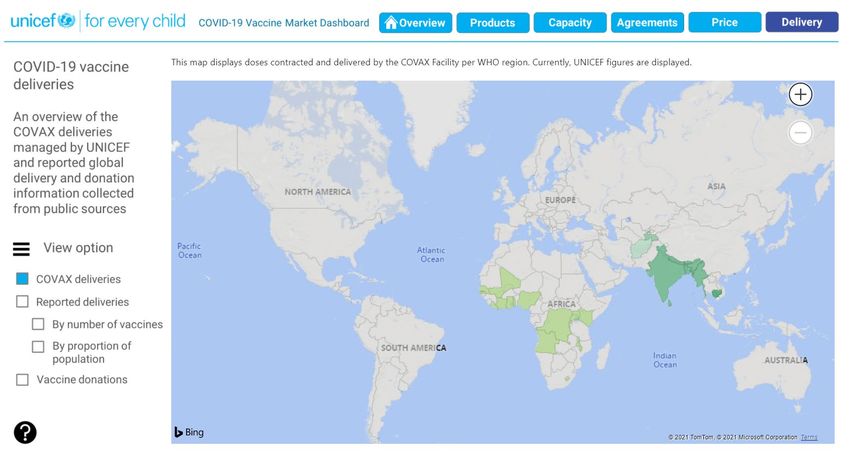Click the AFRICA map label

tap(561, 304)
